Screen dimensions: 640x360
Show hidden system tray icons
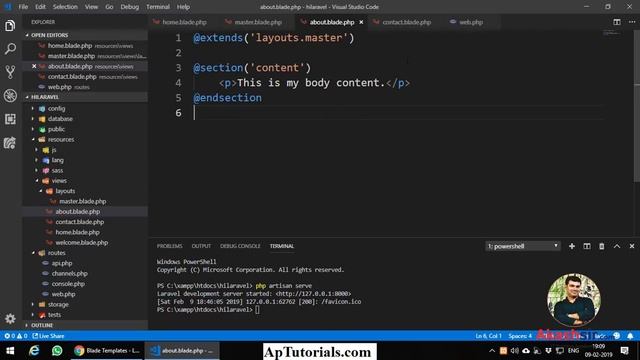click(x=492, y=351)
